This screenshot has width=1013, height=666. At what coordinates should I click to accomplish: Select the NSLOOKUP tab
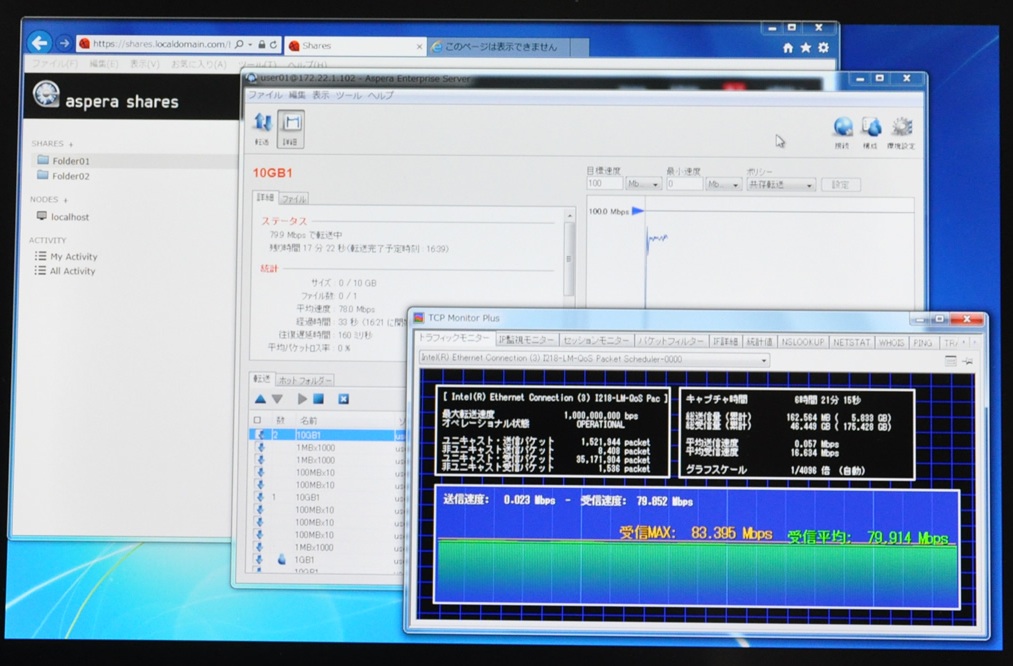click(x=802, y=342)
